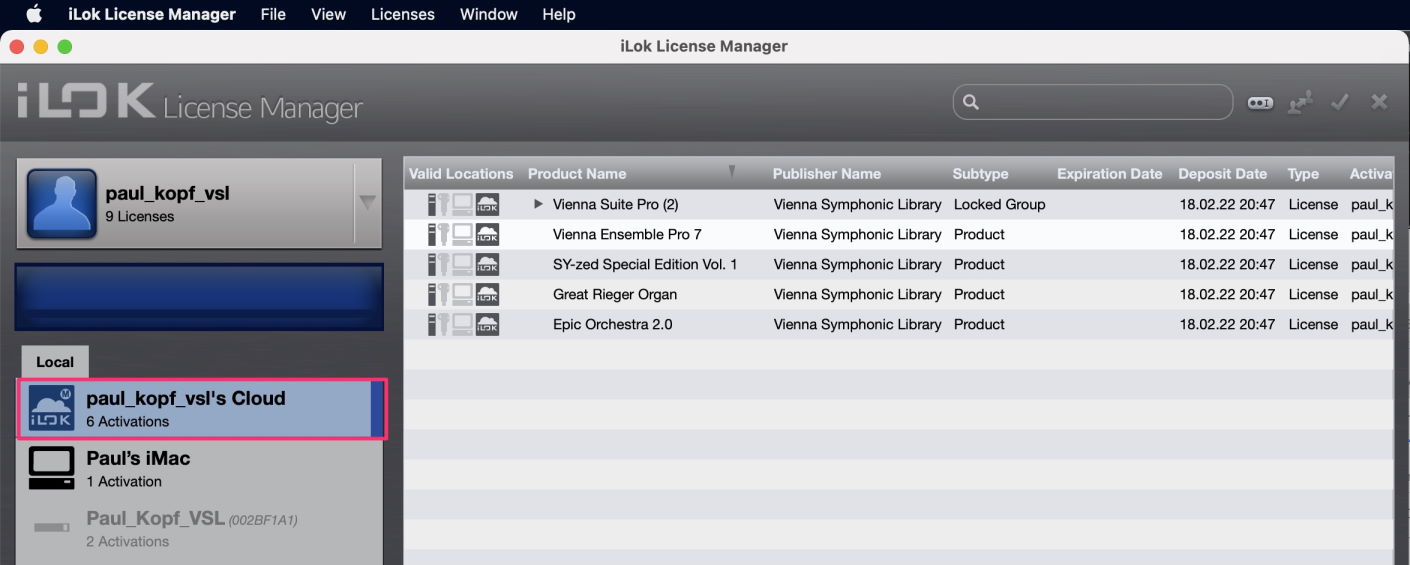
Task: Click the Type column header
Action: click(x=1303, y=174)
